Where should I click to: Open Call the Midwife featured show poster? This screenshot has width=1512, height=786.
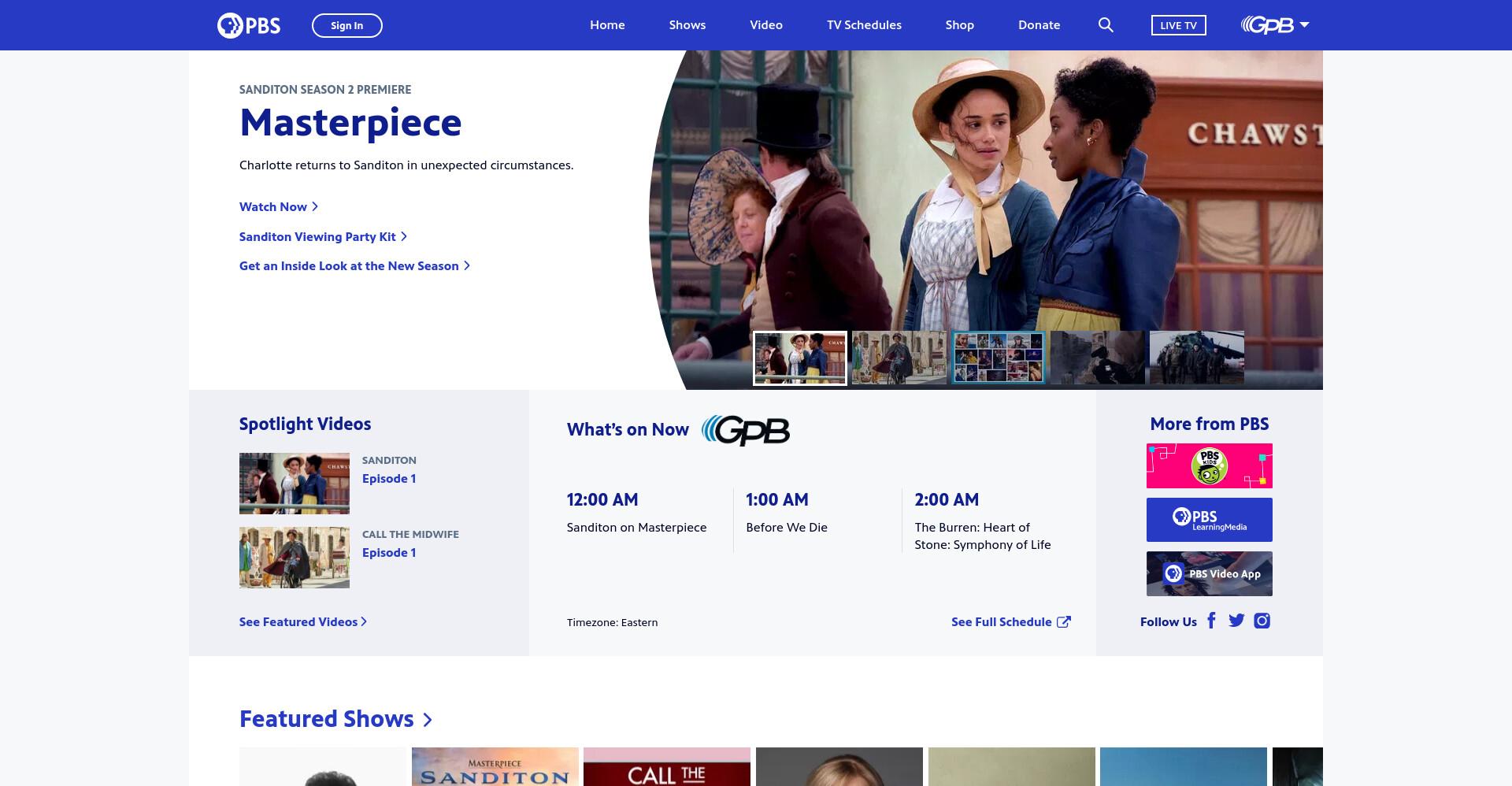tap(667, 766)
